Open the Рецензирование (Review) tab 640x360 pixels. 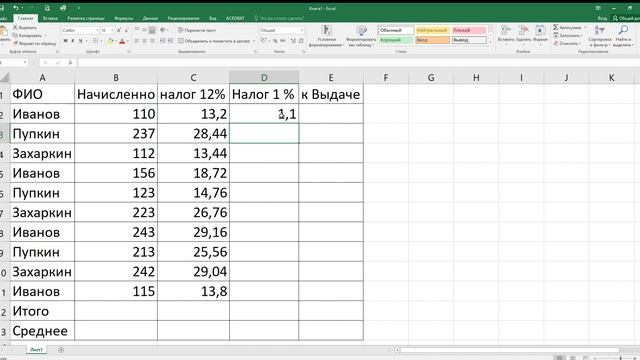click(184, 18)
